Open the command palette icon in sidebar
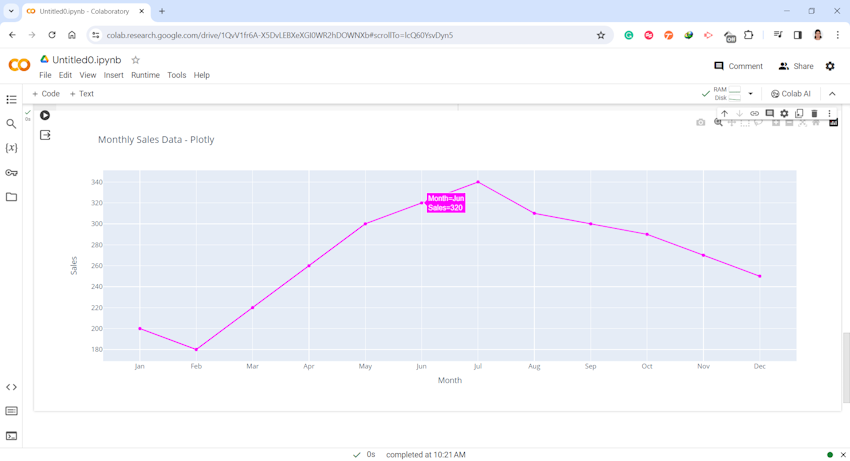Screen dimensions: 850x461 click(x=11, y=412)
